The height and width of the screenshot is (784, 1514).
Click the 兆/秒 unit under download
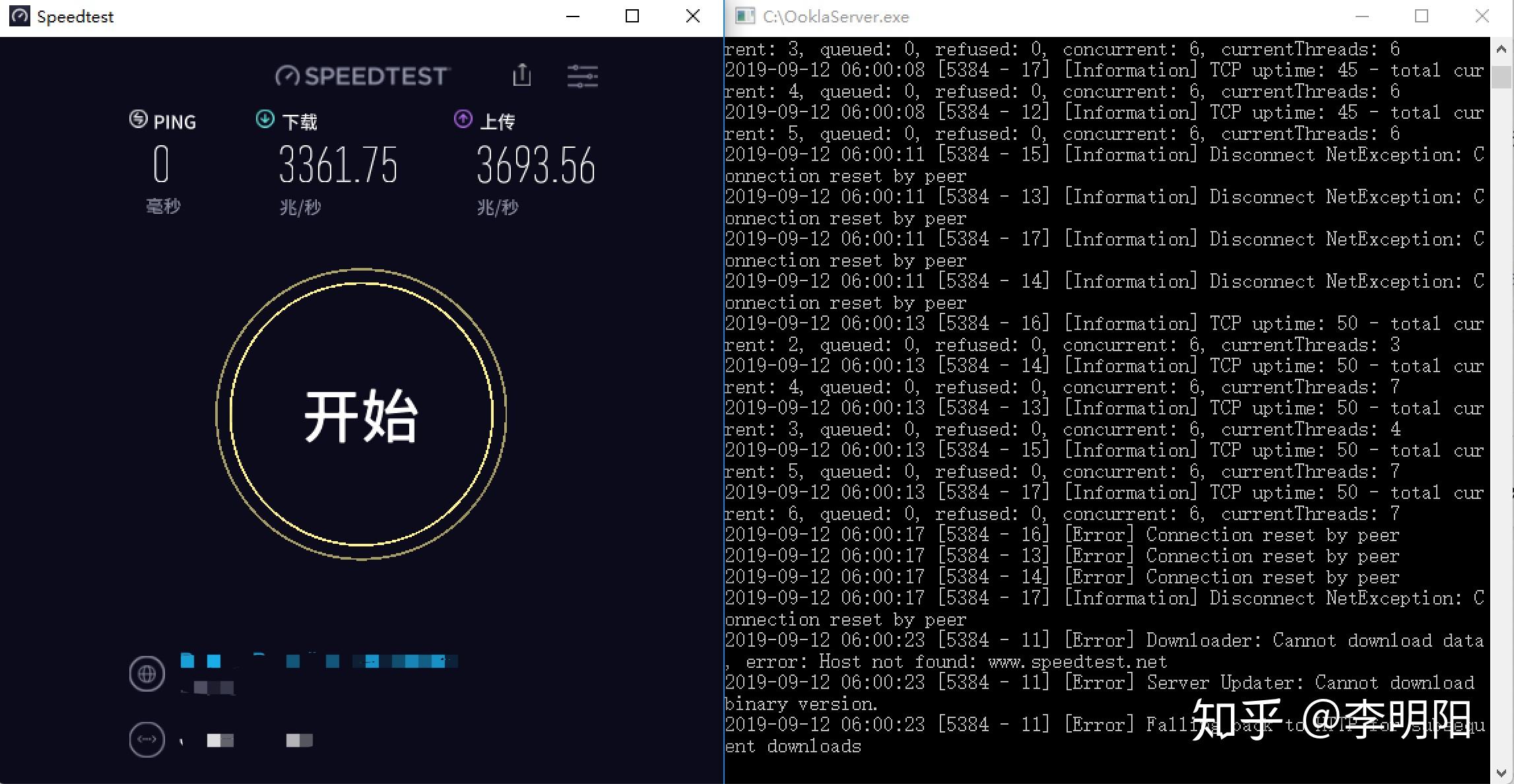point(300,207)
